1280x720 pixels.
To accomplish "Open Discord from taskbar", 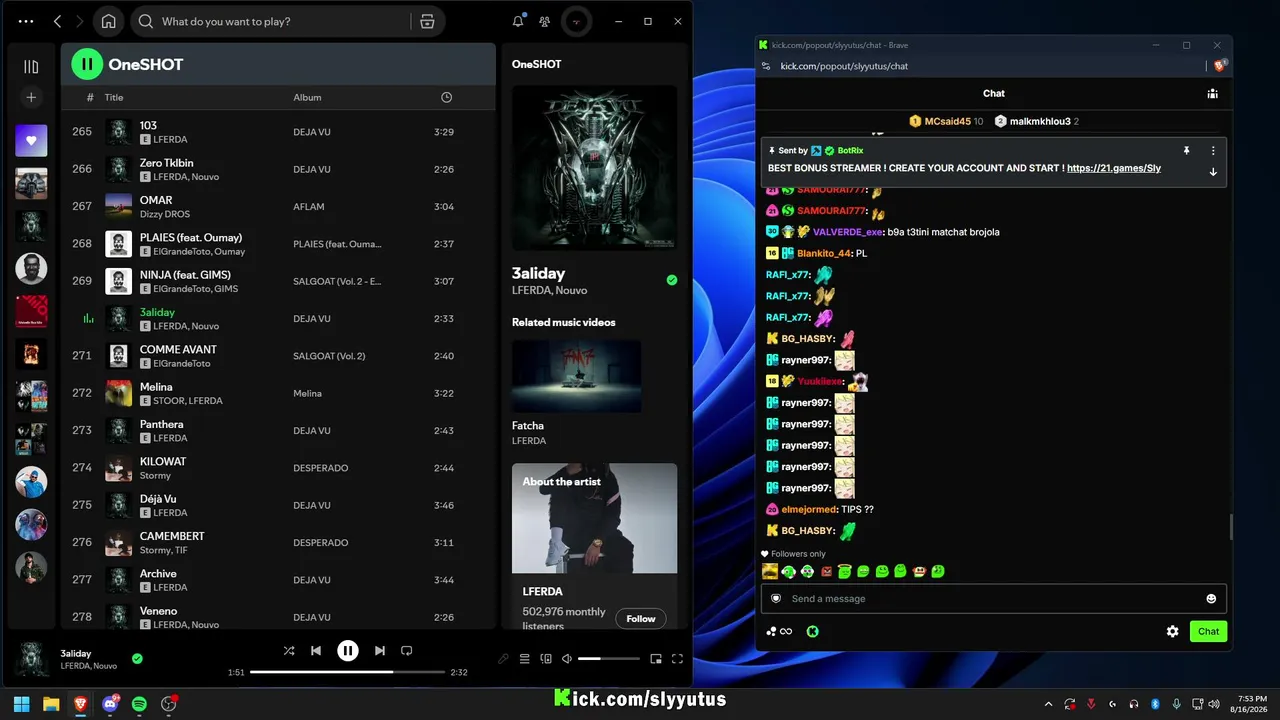I will pos(110,704).
